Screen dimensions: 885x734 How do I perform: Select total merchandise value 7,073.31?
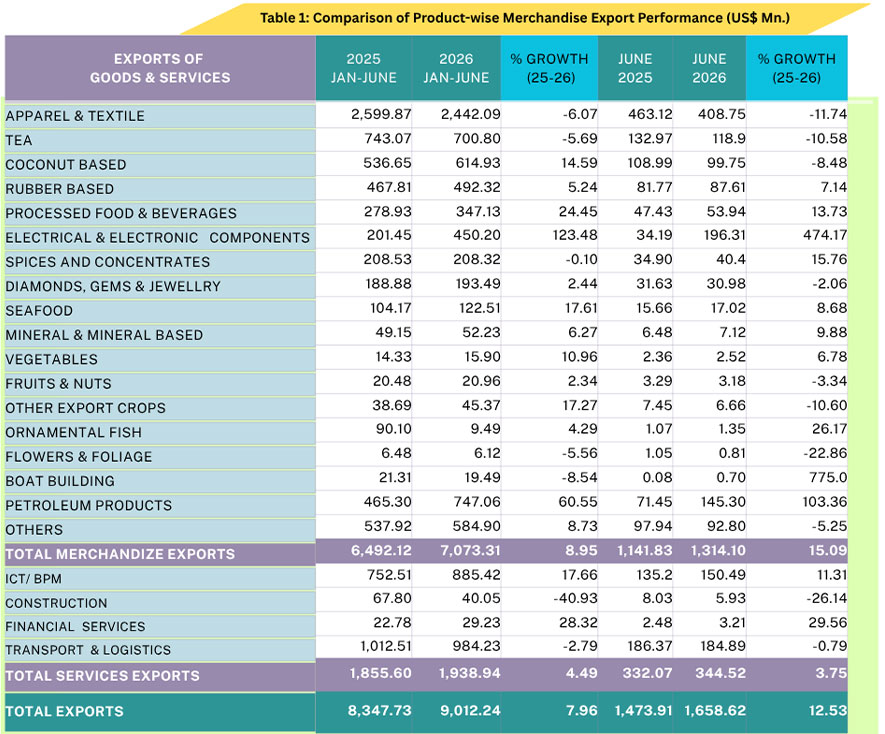(x=470, y=550)
